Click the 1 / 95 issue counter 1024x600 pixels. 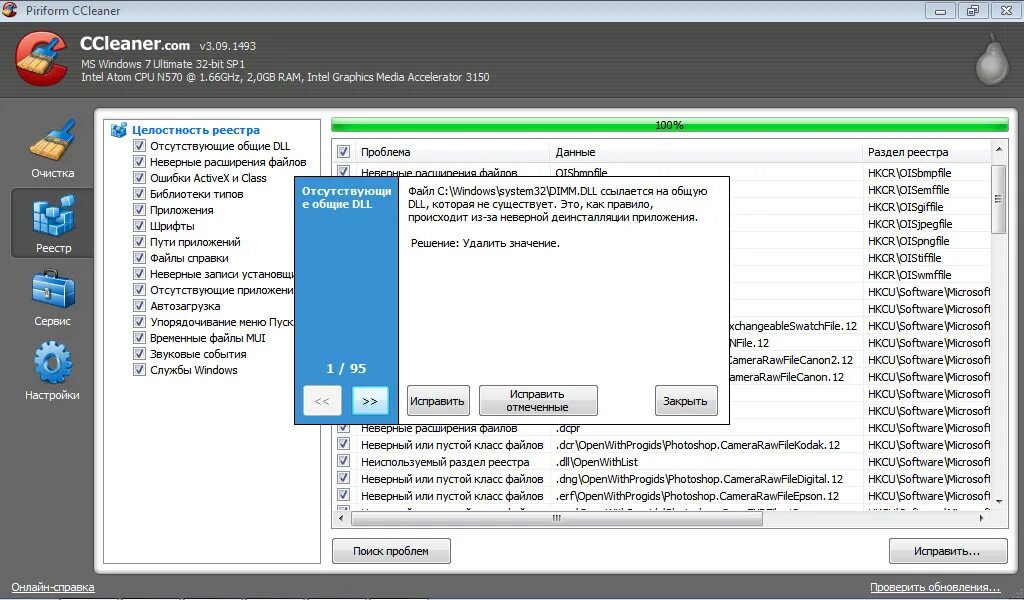click(x=346, y=368)
